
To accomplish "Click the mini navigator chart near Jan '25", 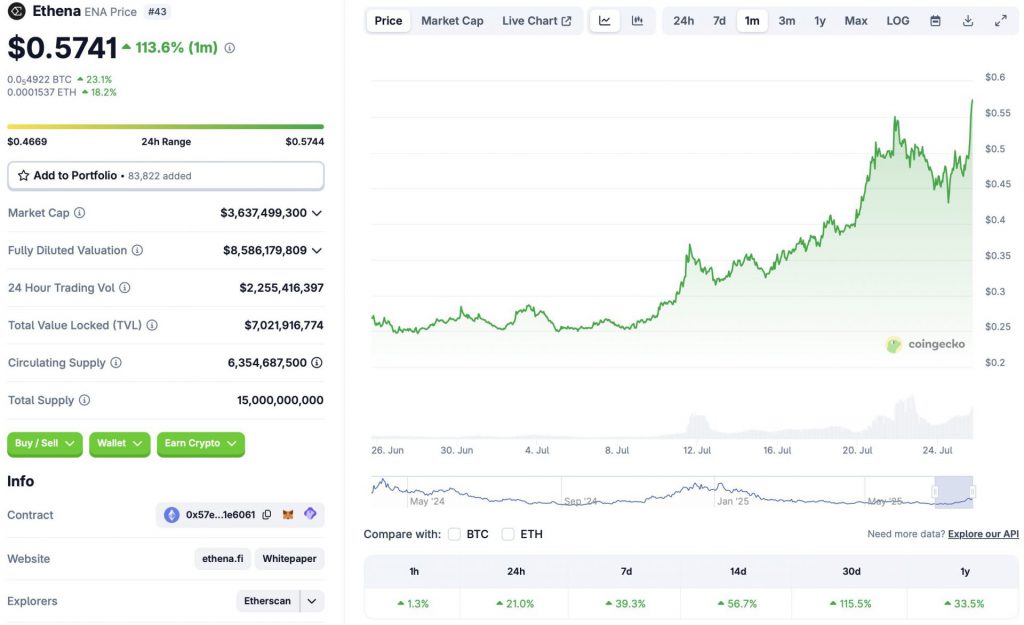I will point(733,492).
